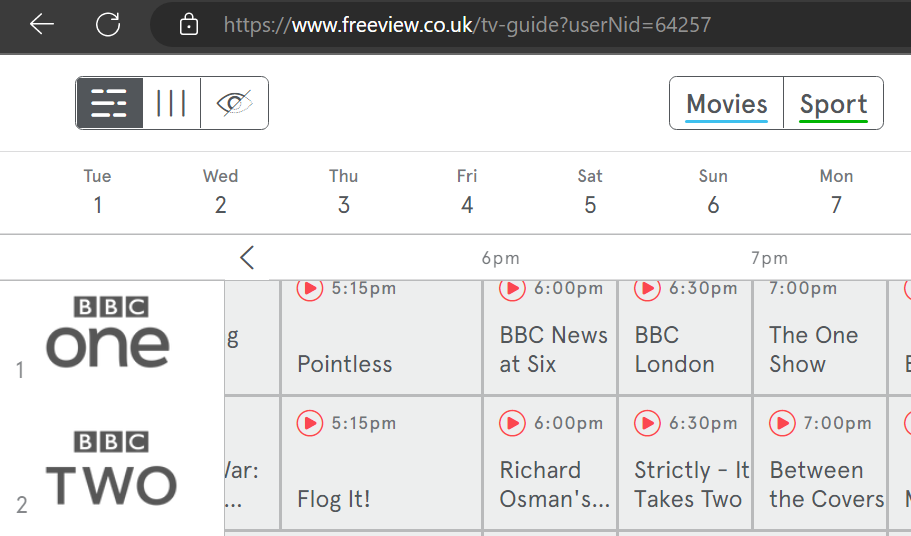
Task: Click the site security lock icon
Action: coord(189,25)
